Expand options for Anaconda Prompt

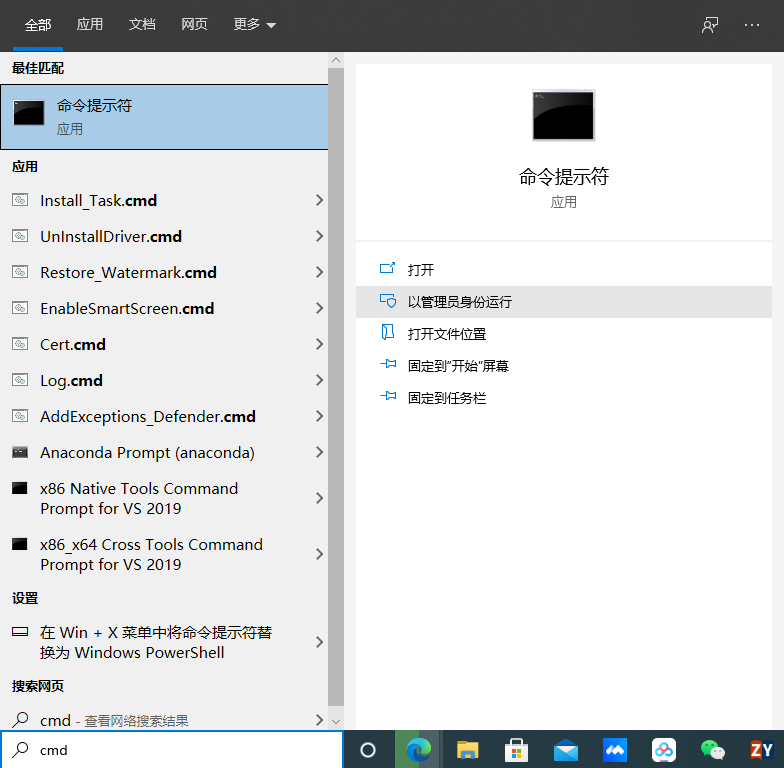point(319,452)
